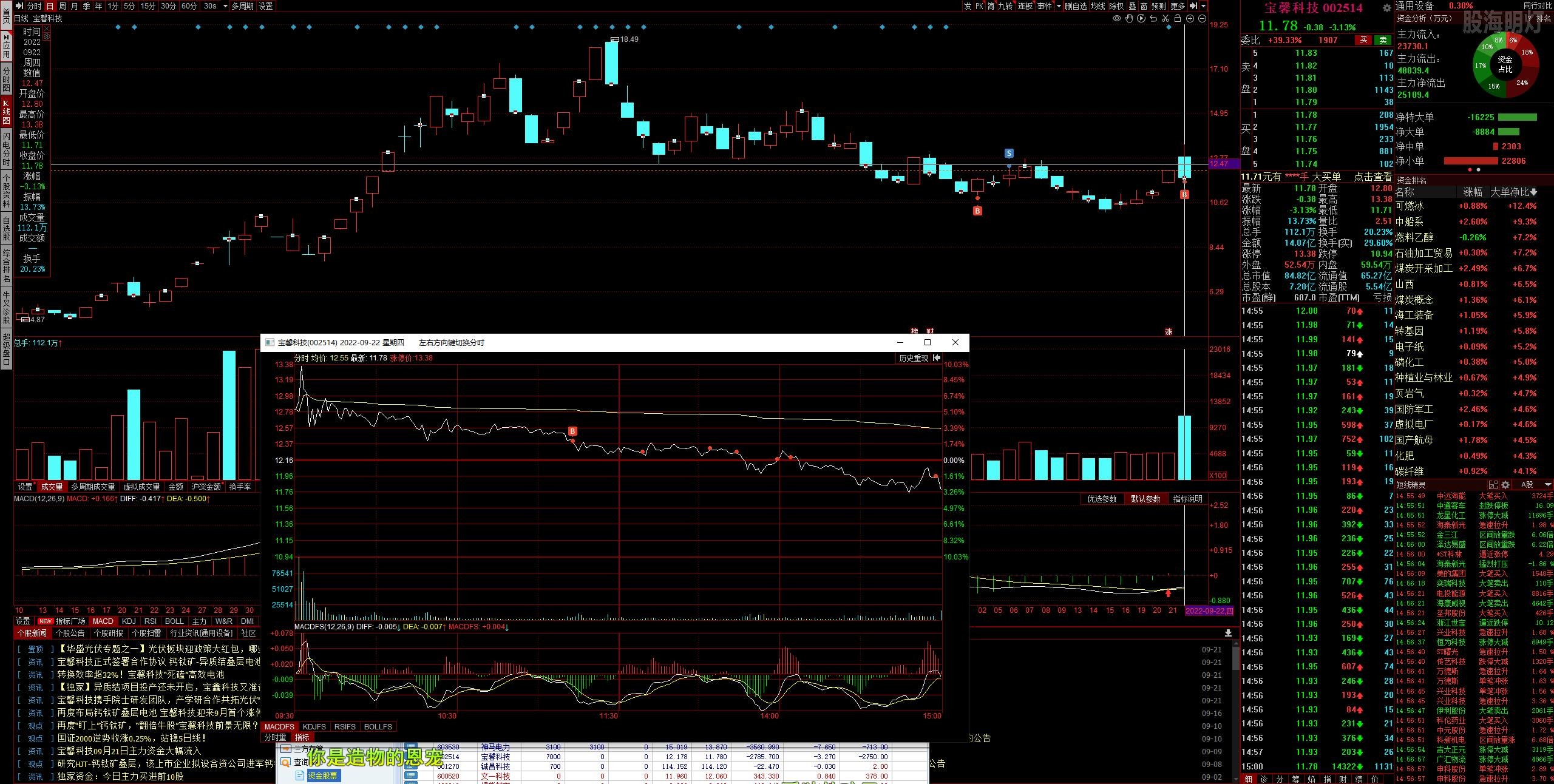
Task: Select the KDJ indicator tab below the main chart
Action: tap(129, 621)
